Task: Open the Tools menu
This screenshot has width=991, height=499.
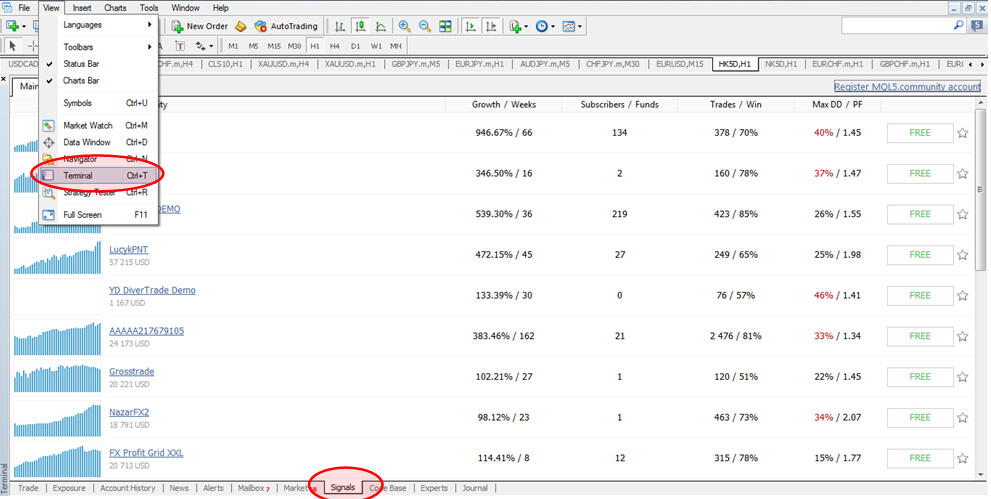Action: coord(149,8)
